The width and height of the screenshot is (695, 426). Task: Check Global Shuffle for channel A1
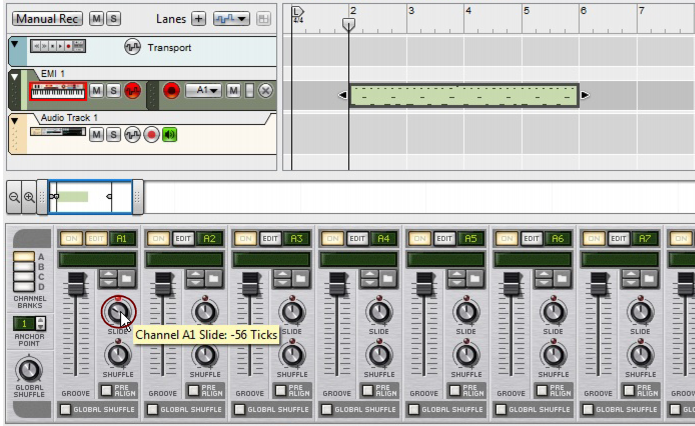(65, 408)
